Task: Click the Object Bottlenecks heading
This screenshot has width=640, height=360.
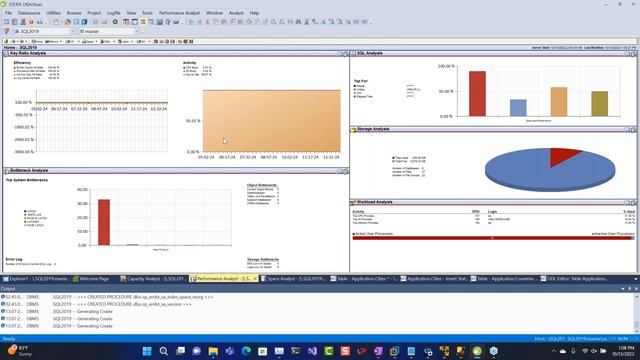Action: [x=262, y=185]
